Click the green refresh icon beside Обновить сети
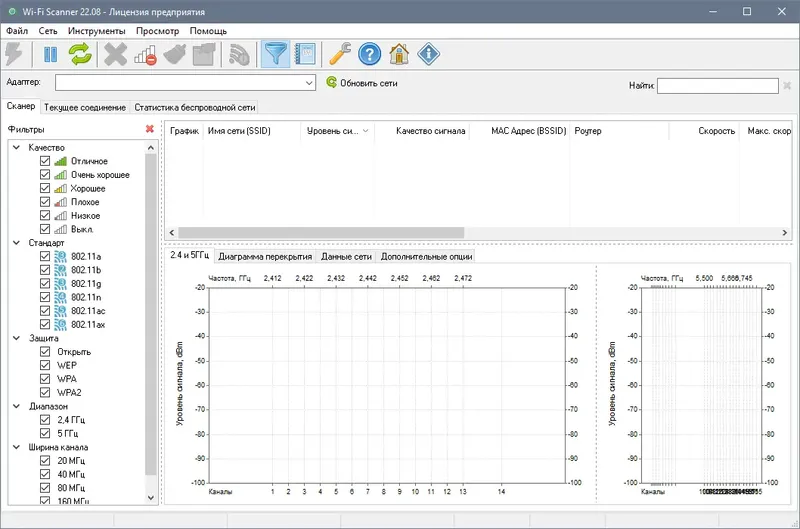Screen dimensions: 800x529 tap(332, 82)
